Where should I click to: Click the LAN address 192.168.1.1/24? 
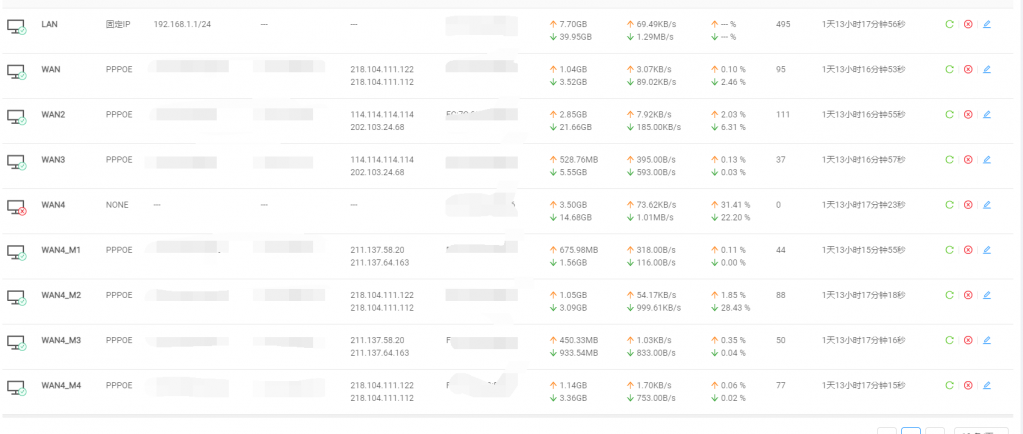click(182, 24)
